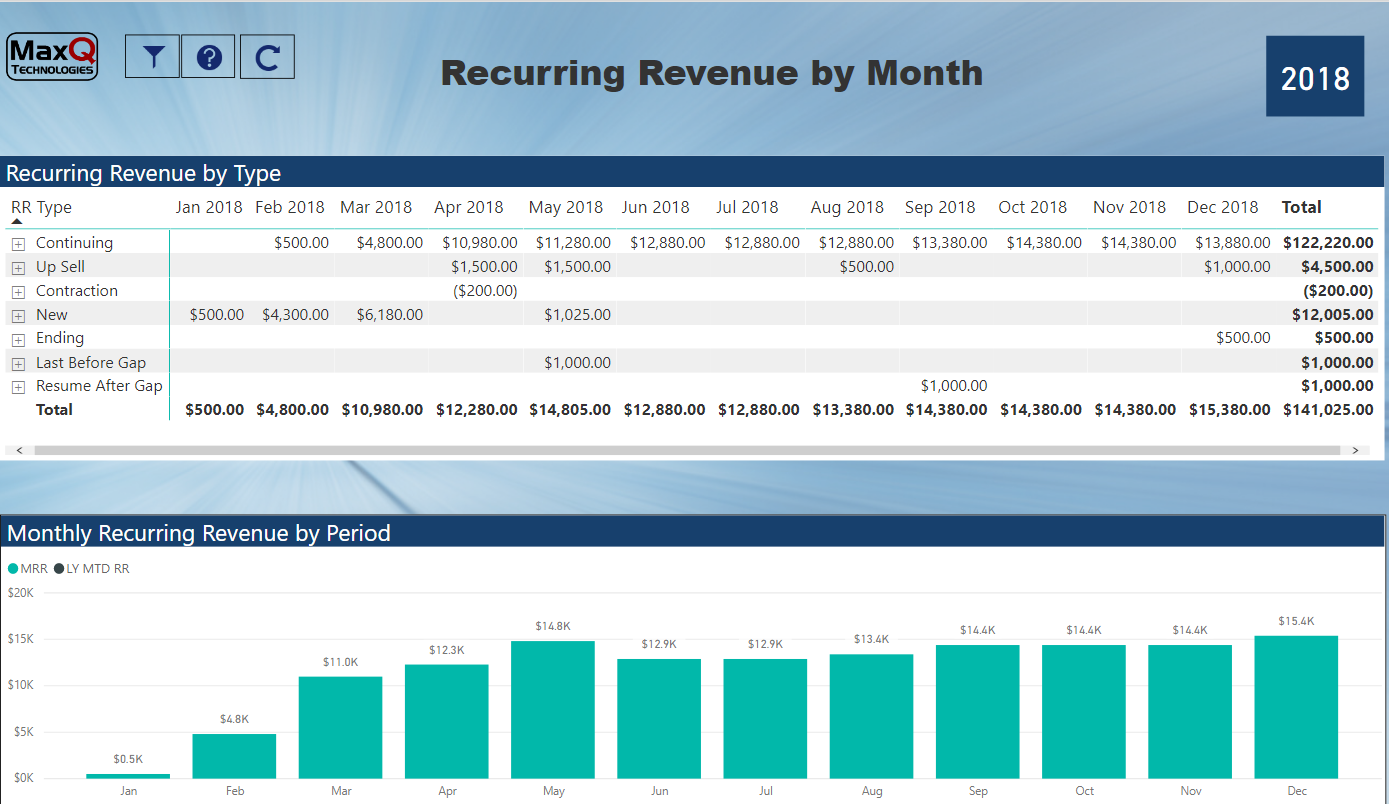The height and width of the screenshot is (804, 1389).
Task: Click the $0.5K data label
Action: pyautogui.click(x=128, y=760)
